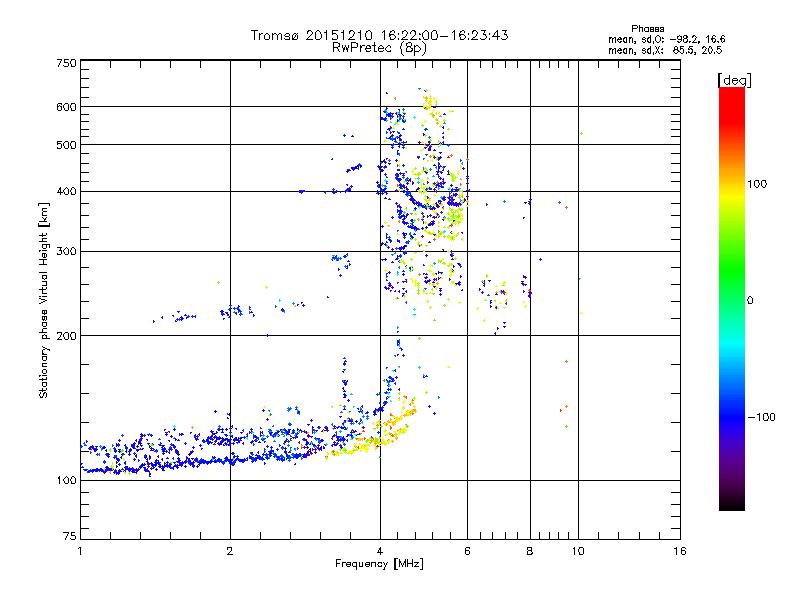Click the y-axis tick label '750'
This screenshot has height=600, width=800.
tap(66, 63)
